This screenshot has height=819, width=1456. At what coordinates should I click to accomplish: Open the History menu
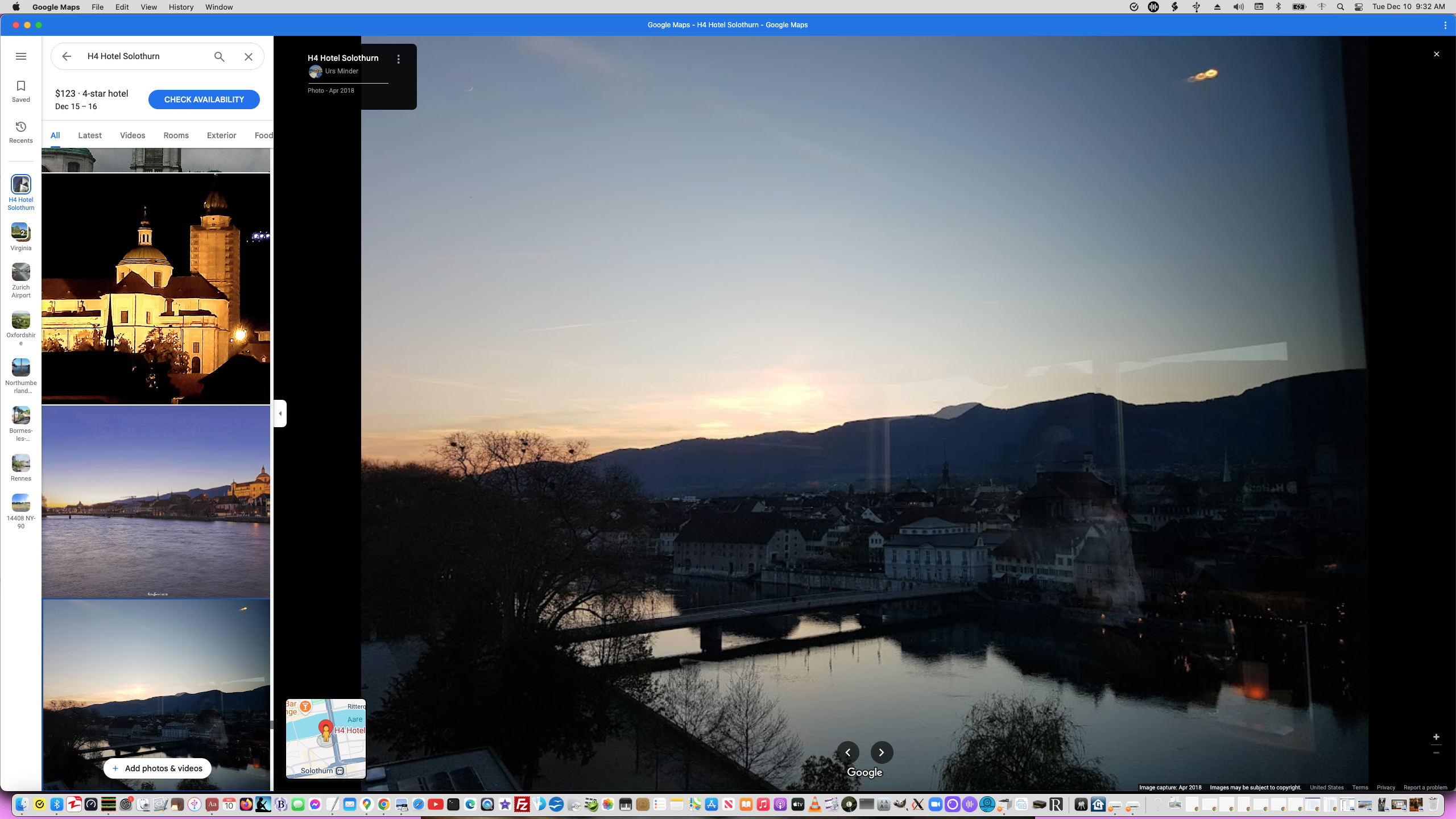coord(181,7)
